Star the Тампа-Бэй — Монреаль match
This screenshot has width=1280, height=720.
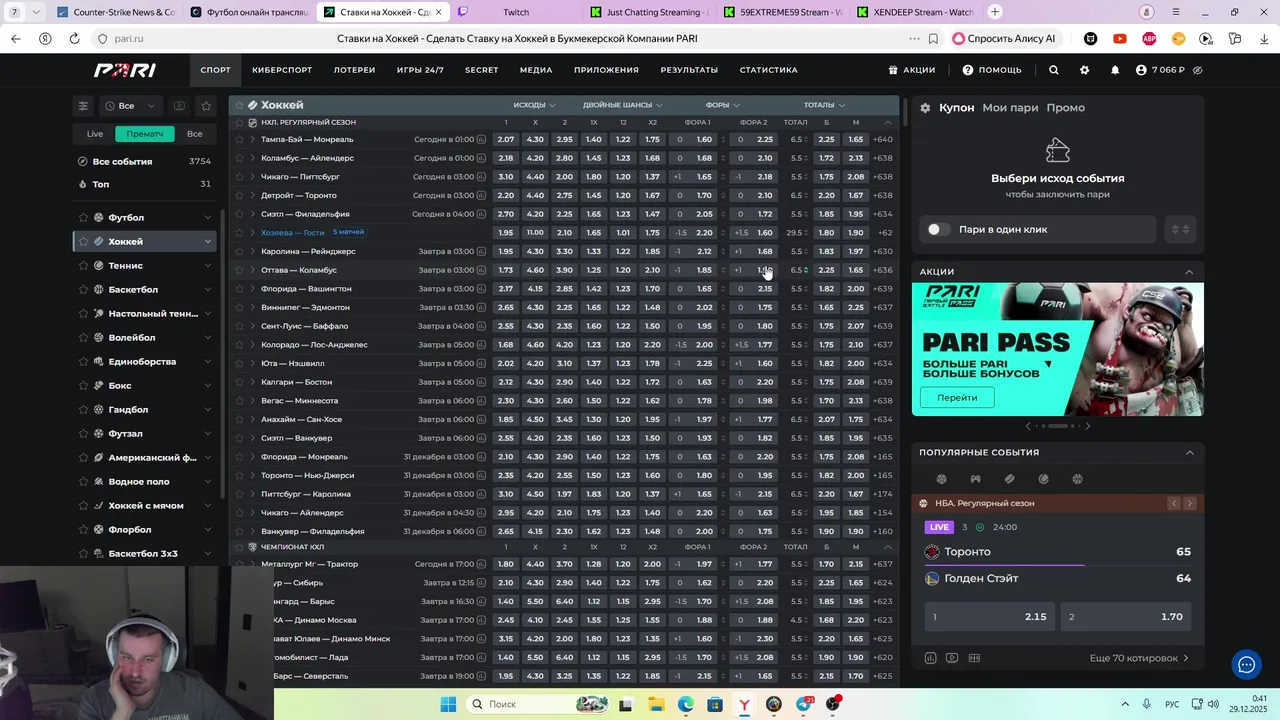pyautogui.click(x=239, y=139)
